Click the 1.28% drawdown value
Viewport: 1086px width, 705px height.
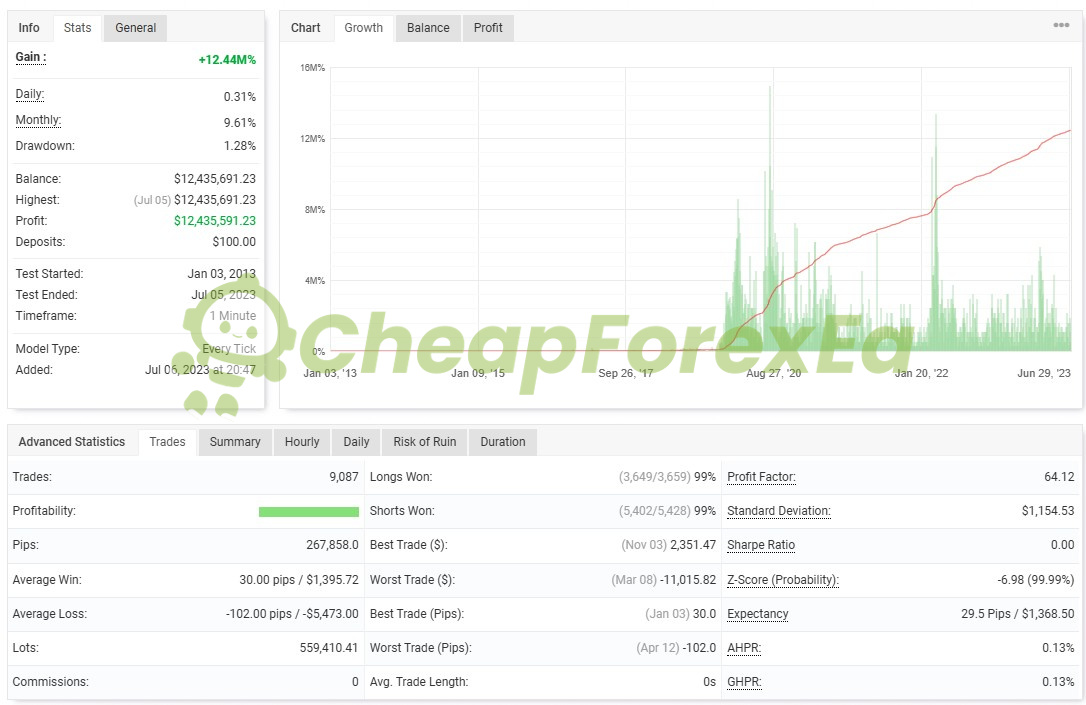pos(240,145)
